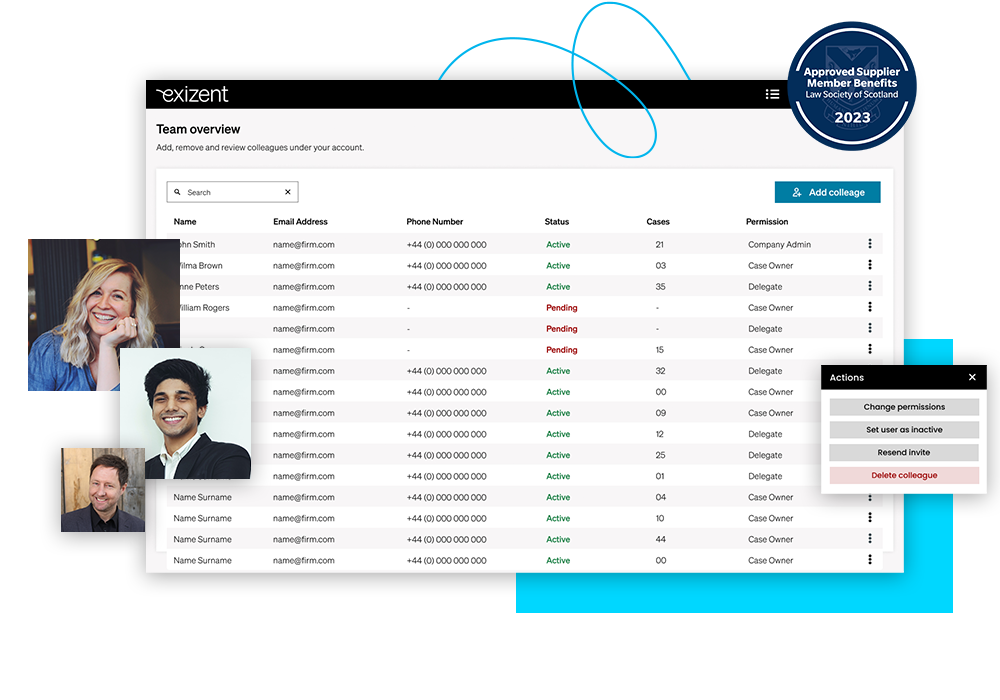Click the exizent logo

[x=192, y=93]
